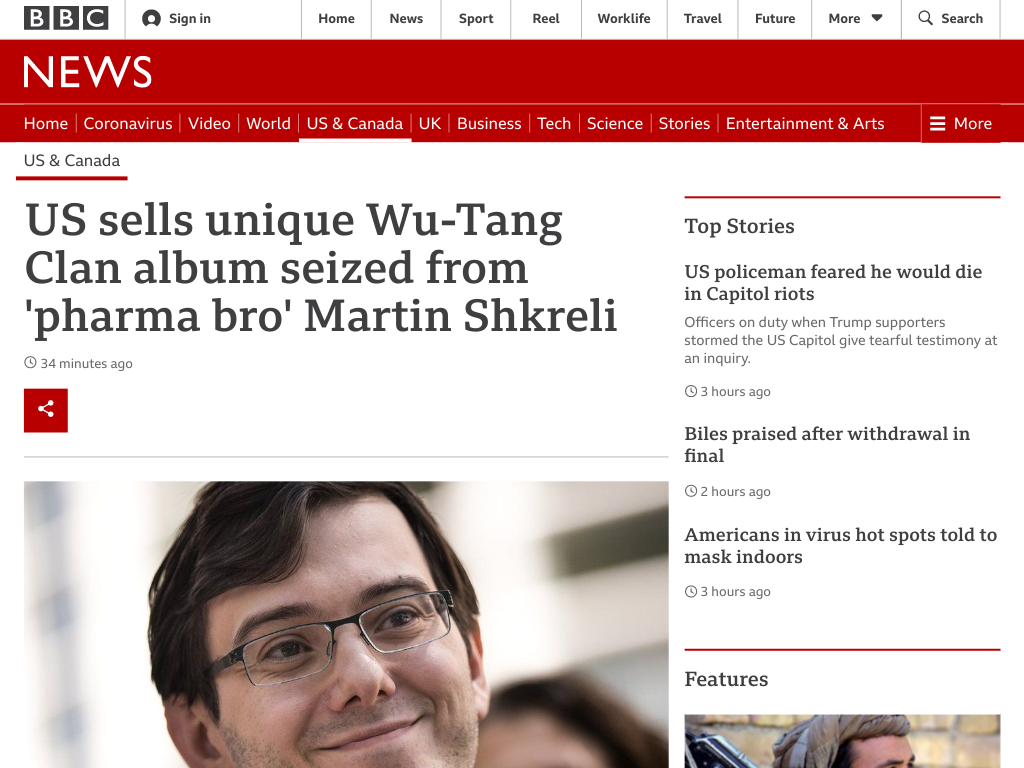The height and width of the screenshot is (768, 1024).
Task: Select Entertainment & Arts section
Action: 805,123
